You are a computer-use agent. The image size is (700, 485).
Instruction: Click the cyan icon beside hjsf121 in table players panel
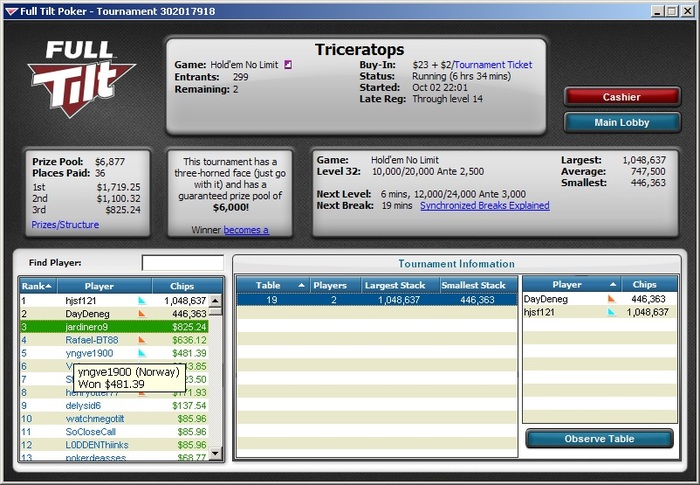[x=612, y=312]
